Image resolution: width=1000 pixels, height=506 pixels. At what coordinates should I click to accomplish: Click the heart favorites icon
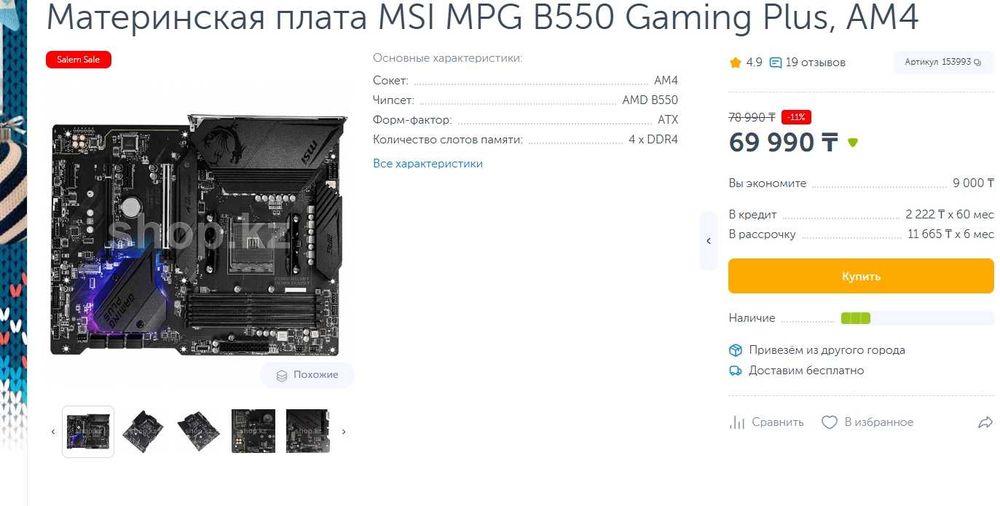point(829,422)
